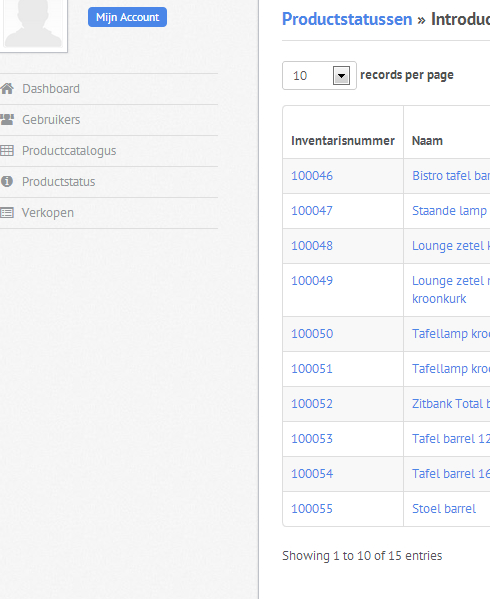Open the Tafellamp link in row 100051
Image resolution: width=490 pixels, height=599 pixels.
point(451,369)
